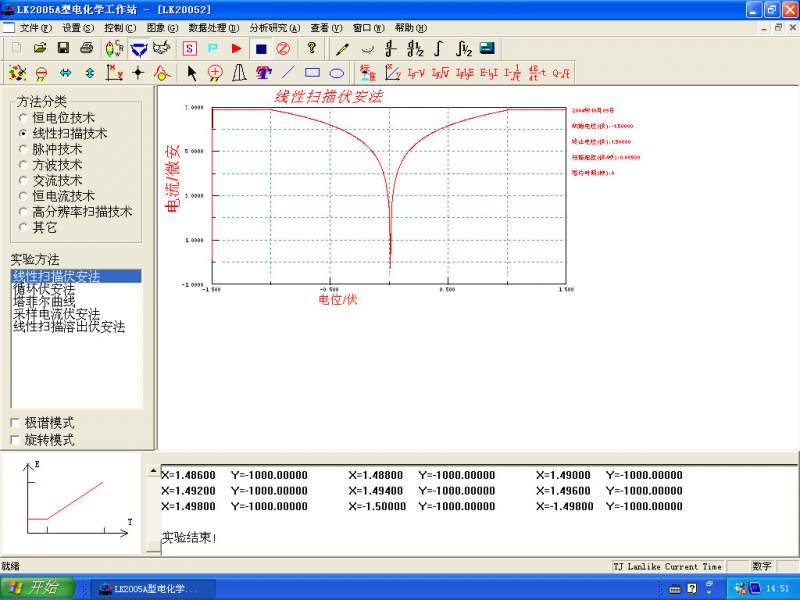Select the integral tool icon
Image resolution: width=800 pixels, height=600 pixels.
point(438,48)
